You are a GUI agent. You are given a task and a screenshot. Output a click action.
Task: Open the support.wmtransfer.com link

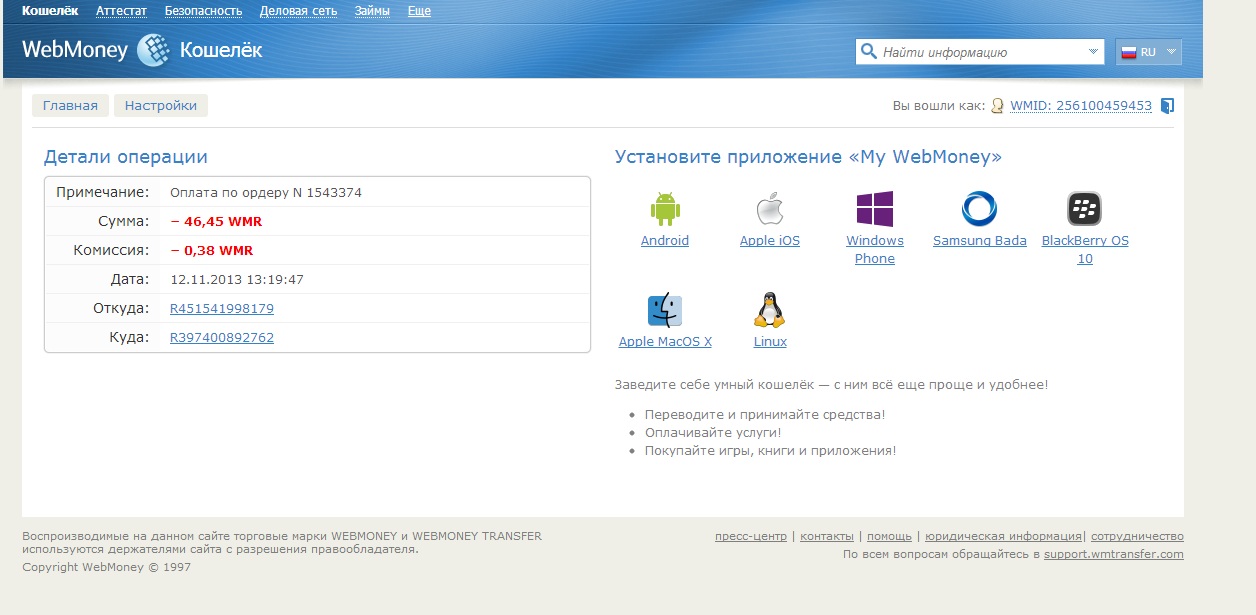(x=1114, y=554)
